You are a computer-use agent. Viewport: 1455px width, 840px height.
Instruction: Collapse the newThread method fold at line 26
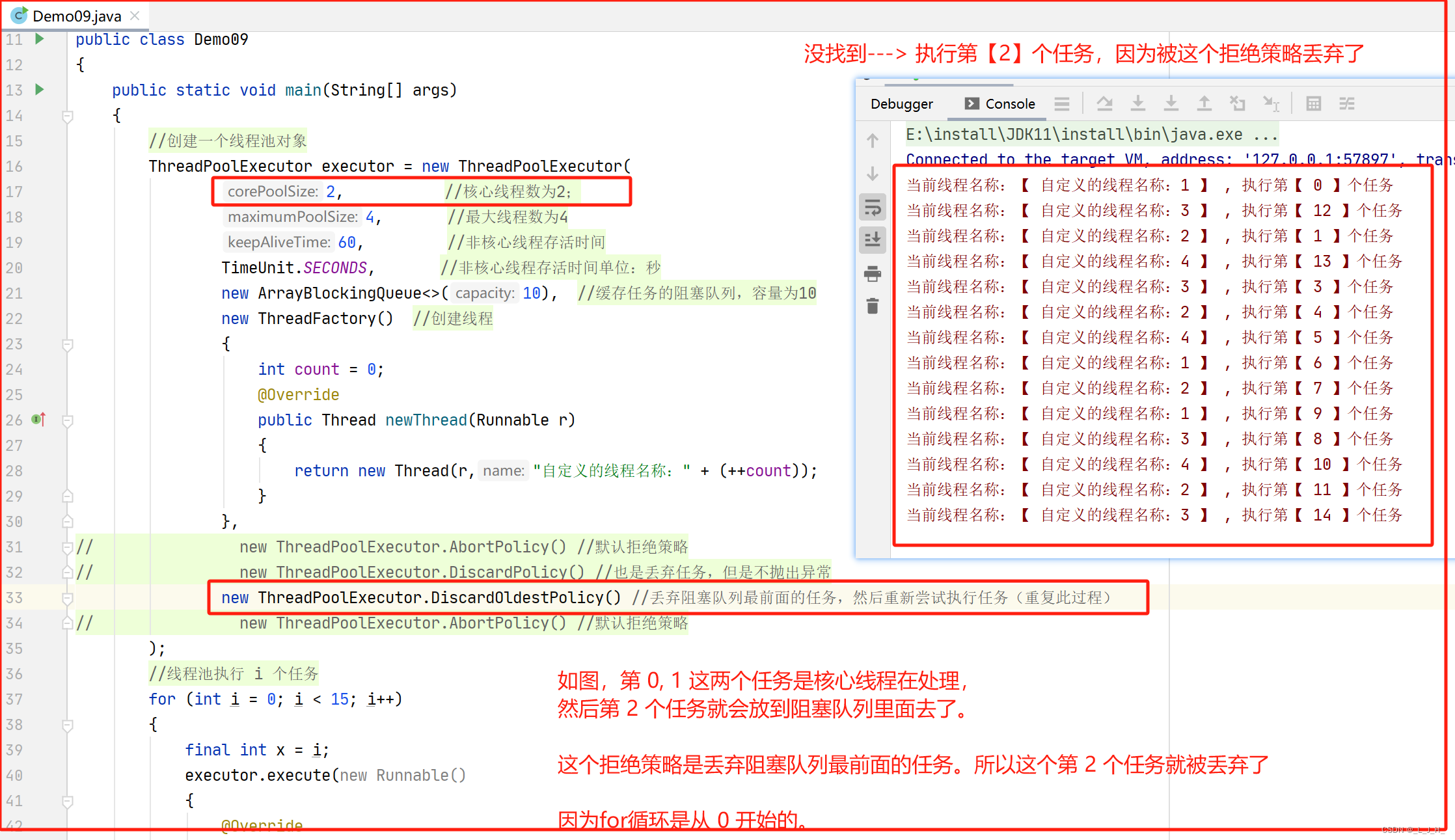click(x=67, y=420)
